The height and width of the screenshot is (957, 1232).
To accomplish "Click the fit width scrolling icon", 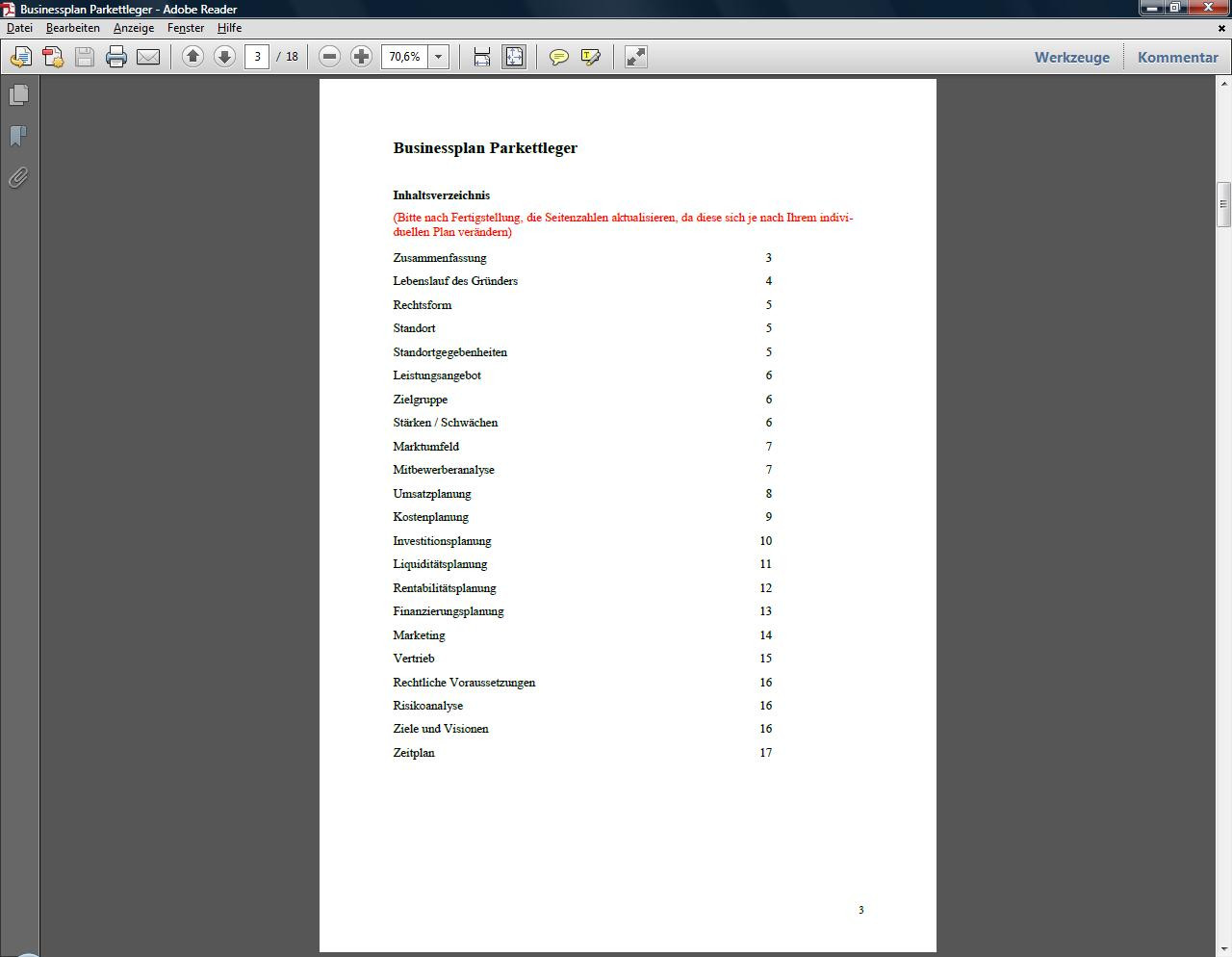I will (x=482, y=57).
